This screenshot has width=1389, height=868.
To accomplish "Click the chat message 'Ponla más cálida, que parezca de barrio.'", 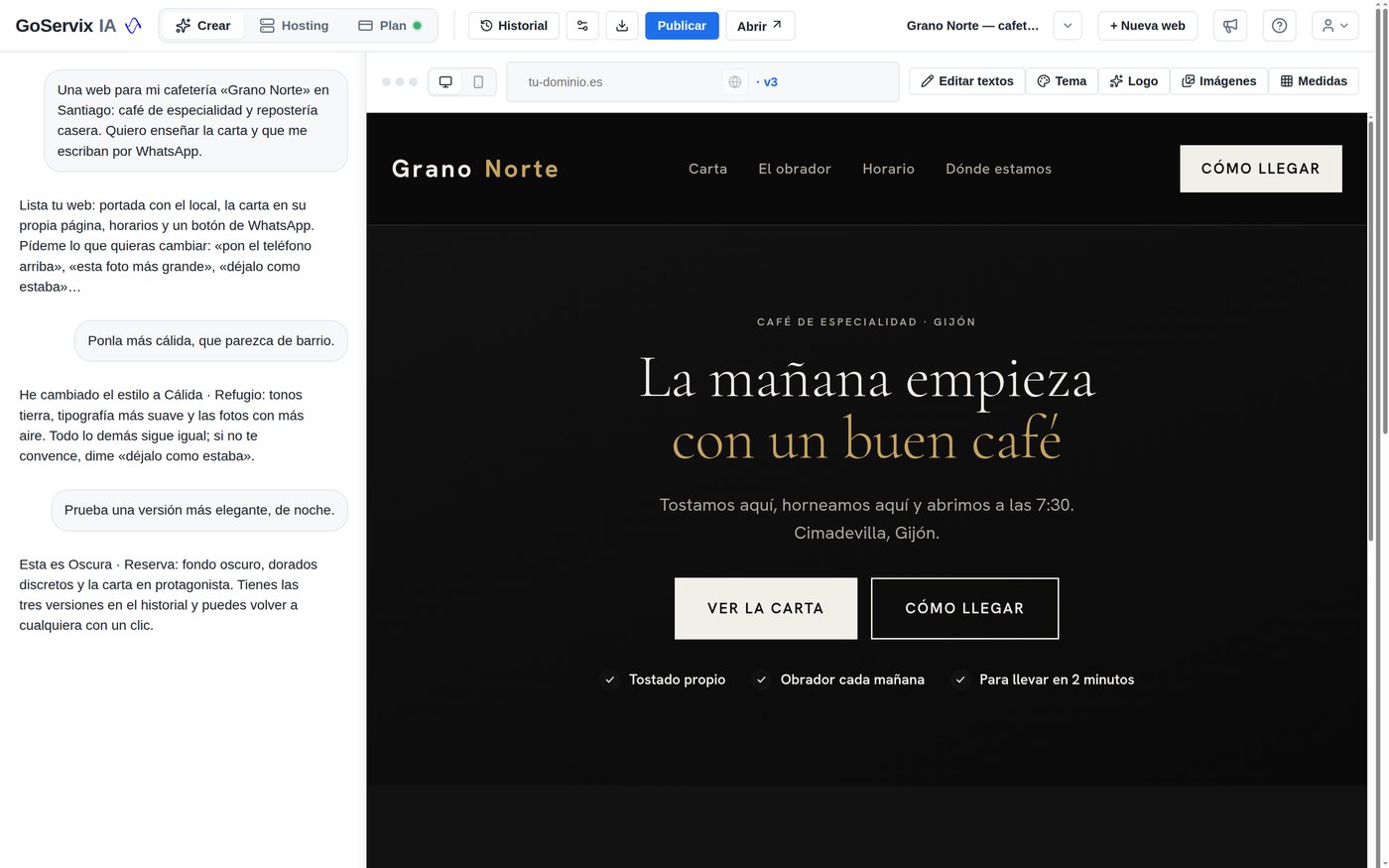I will coord(211,340).
